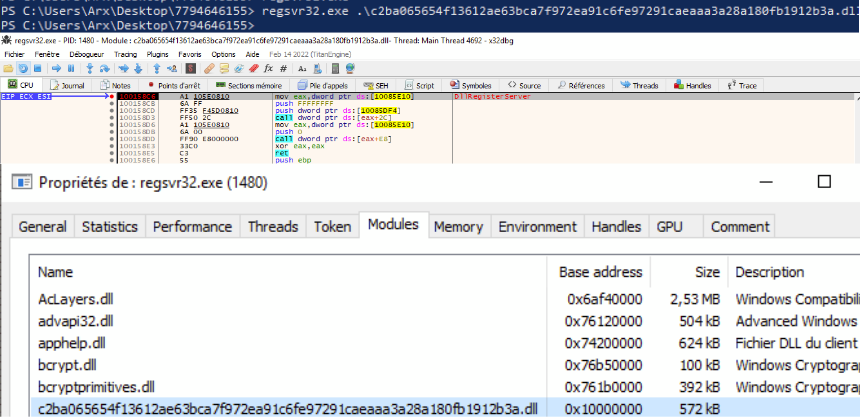The height and width of the screenshot is (418, 861).
Task: Expand the Affichage menu
Action: pos(47,54)
